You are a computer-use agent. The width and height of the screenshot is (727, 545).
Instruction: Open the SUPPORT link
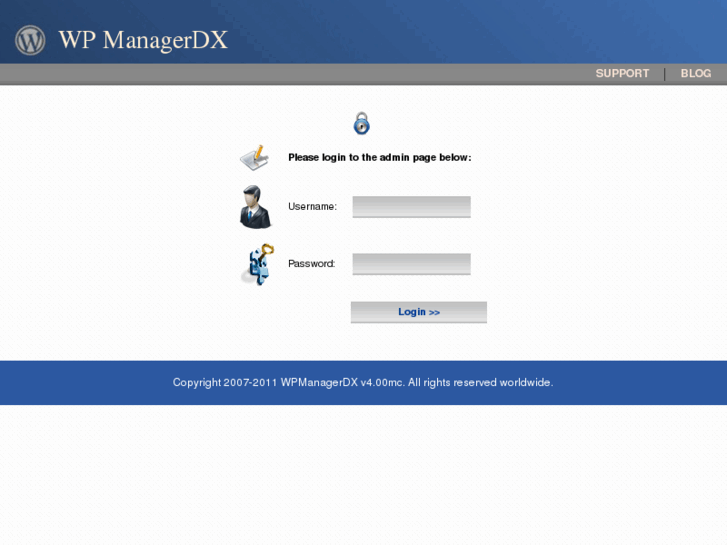click(x=622, y=73)
